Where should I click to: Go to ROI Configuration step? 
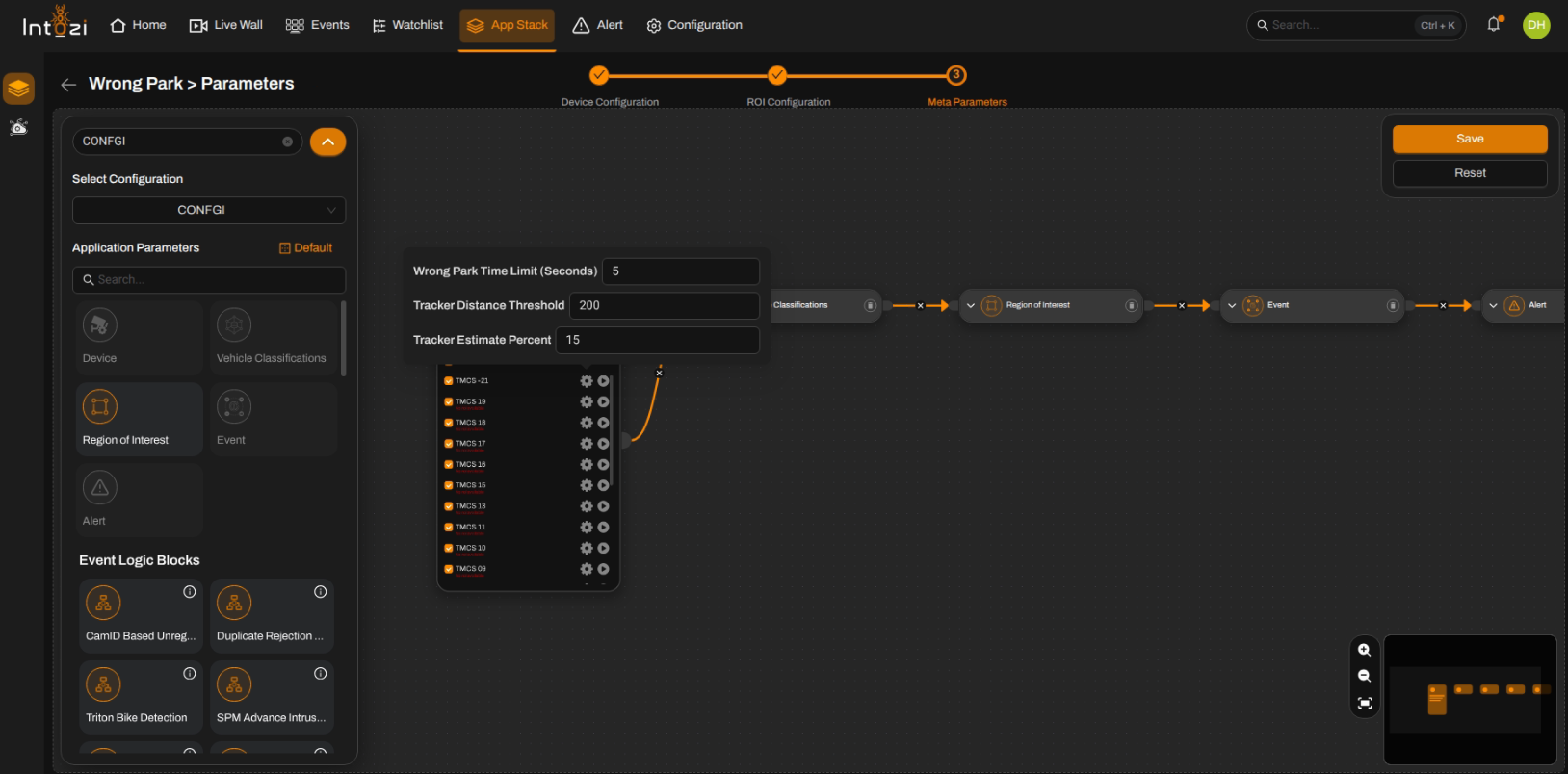[777, 75]
